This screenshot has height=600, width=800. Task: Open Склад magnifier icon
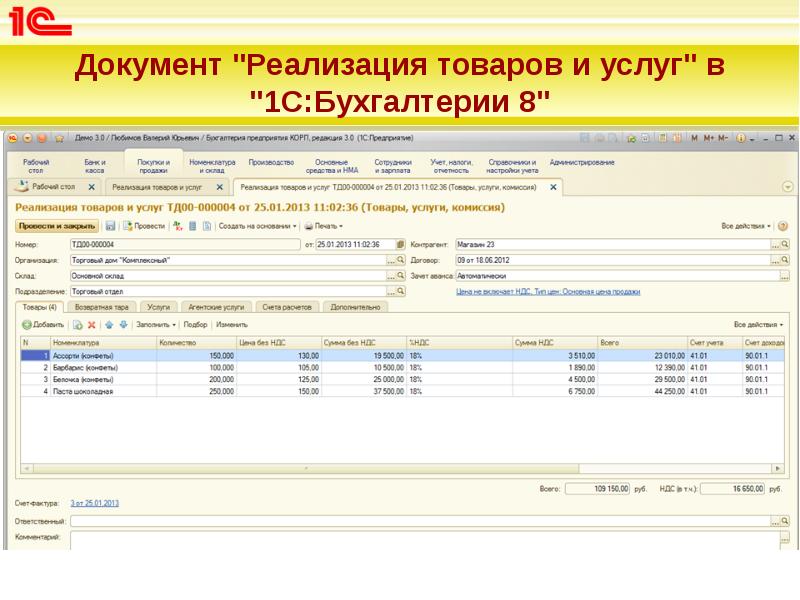coord(401,276)
